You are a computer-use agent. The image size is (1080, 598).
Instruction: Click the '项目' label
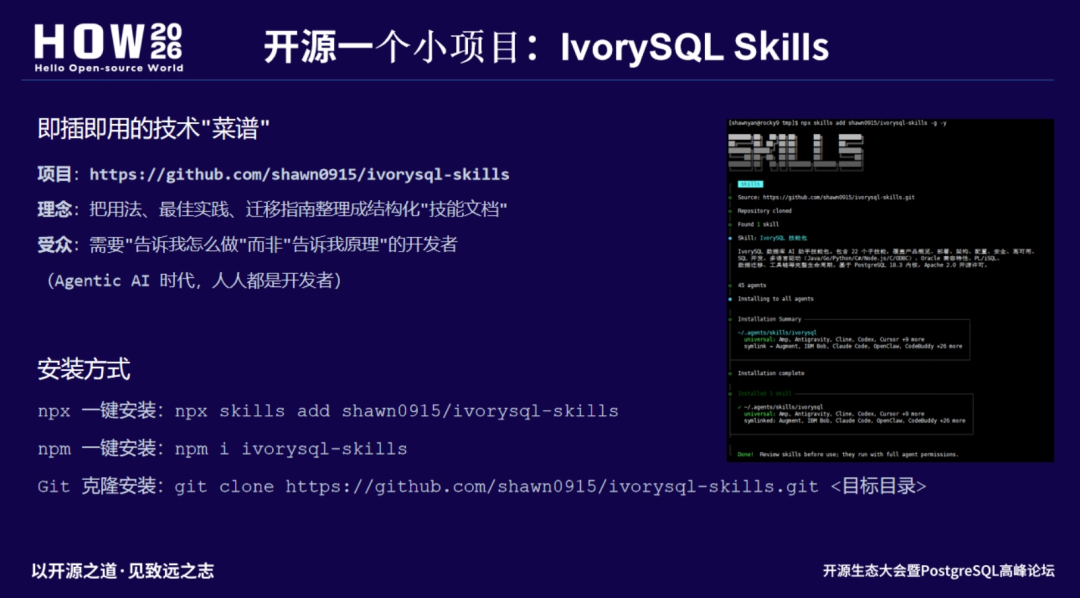click(x=54, y=174)
